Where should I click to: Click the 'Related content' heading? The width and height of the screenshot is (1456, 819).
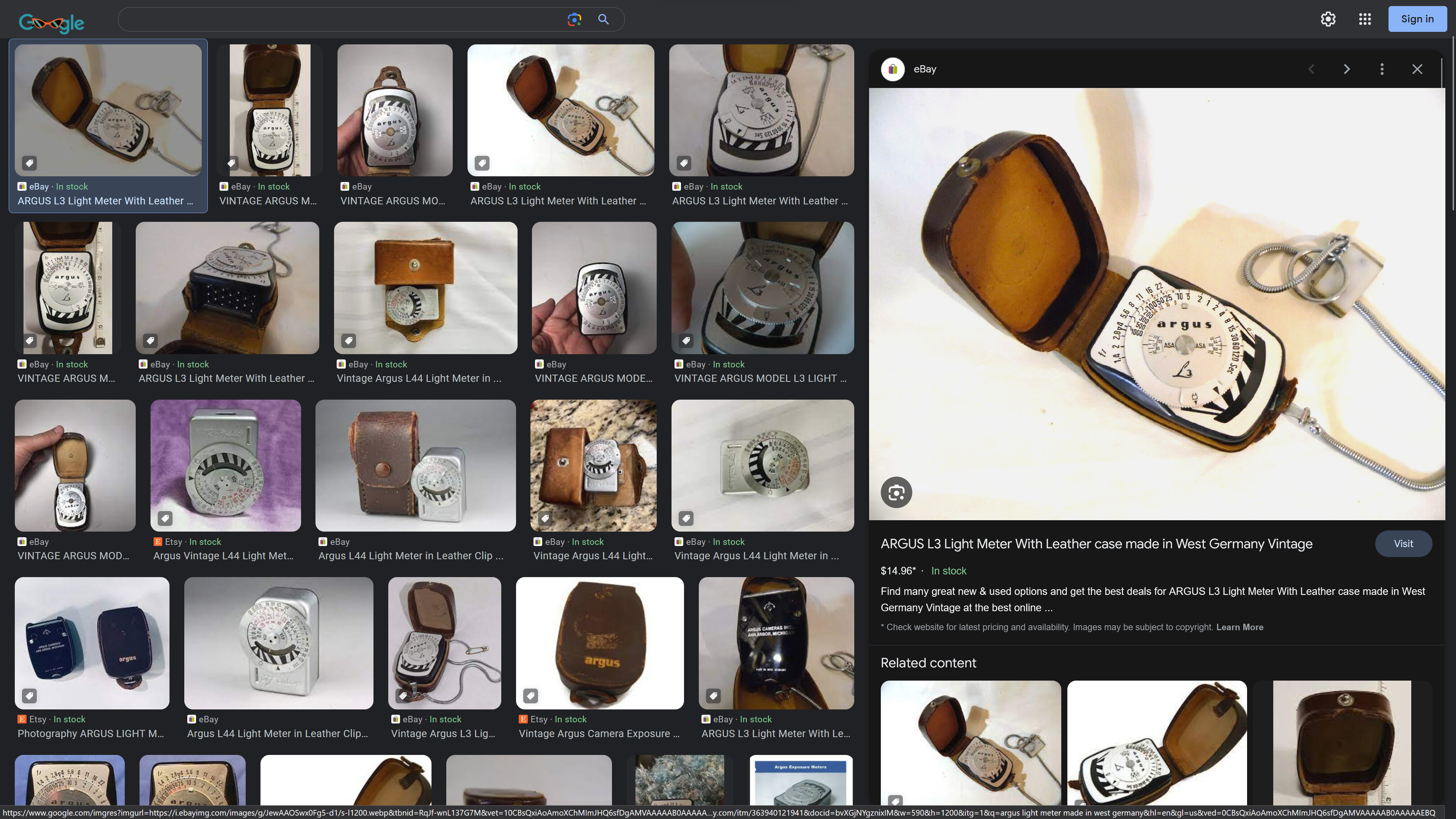coord(928,663)
